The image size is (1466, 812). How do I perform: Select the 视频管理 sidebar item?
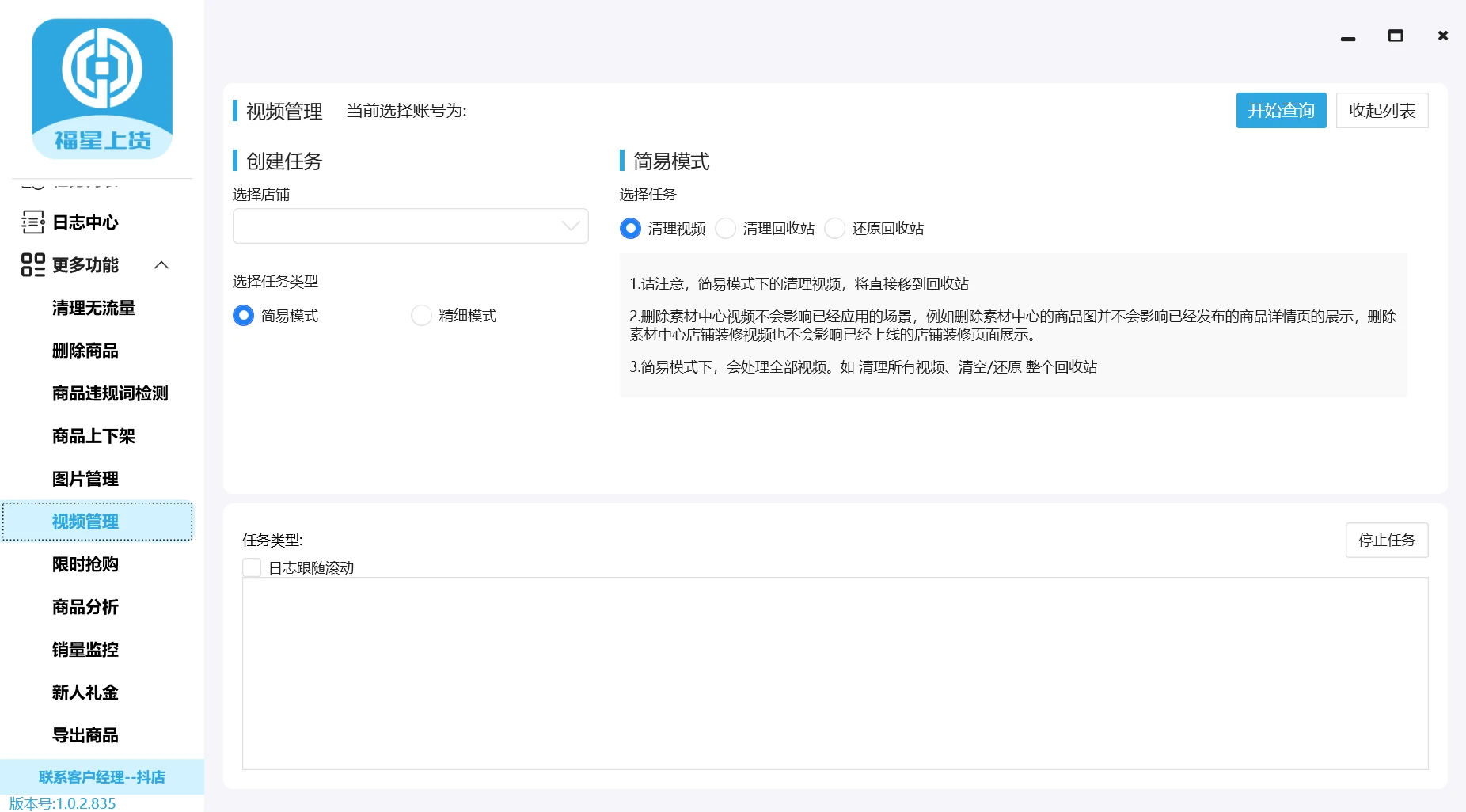click(97, 522)
